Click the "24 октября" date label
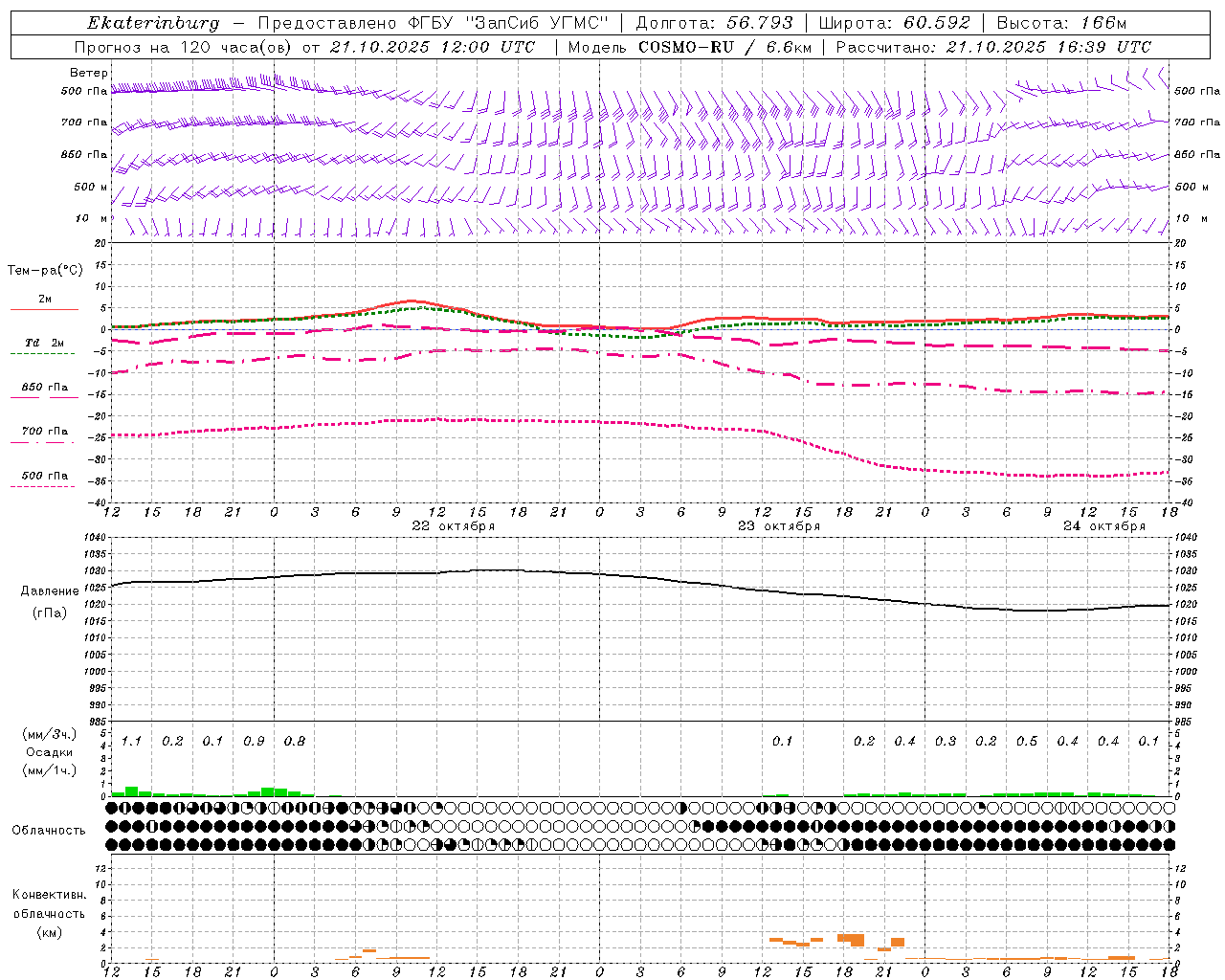The width and height of the screenshot is (1225, 980). [x=1104, y=526]
